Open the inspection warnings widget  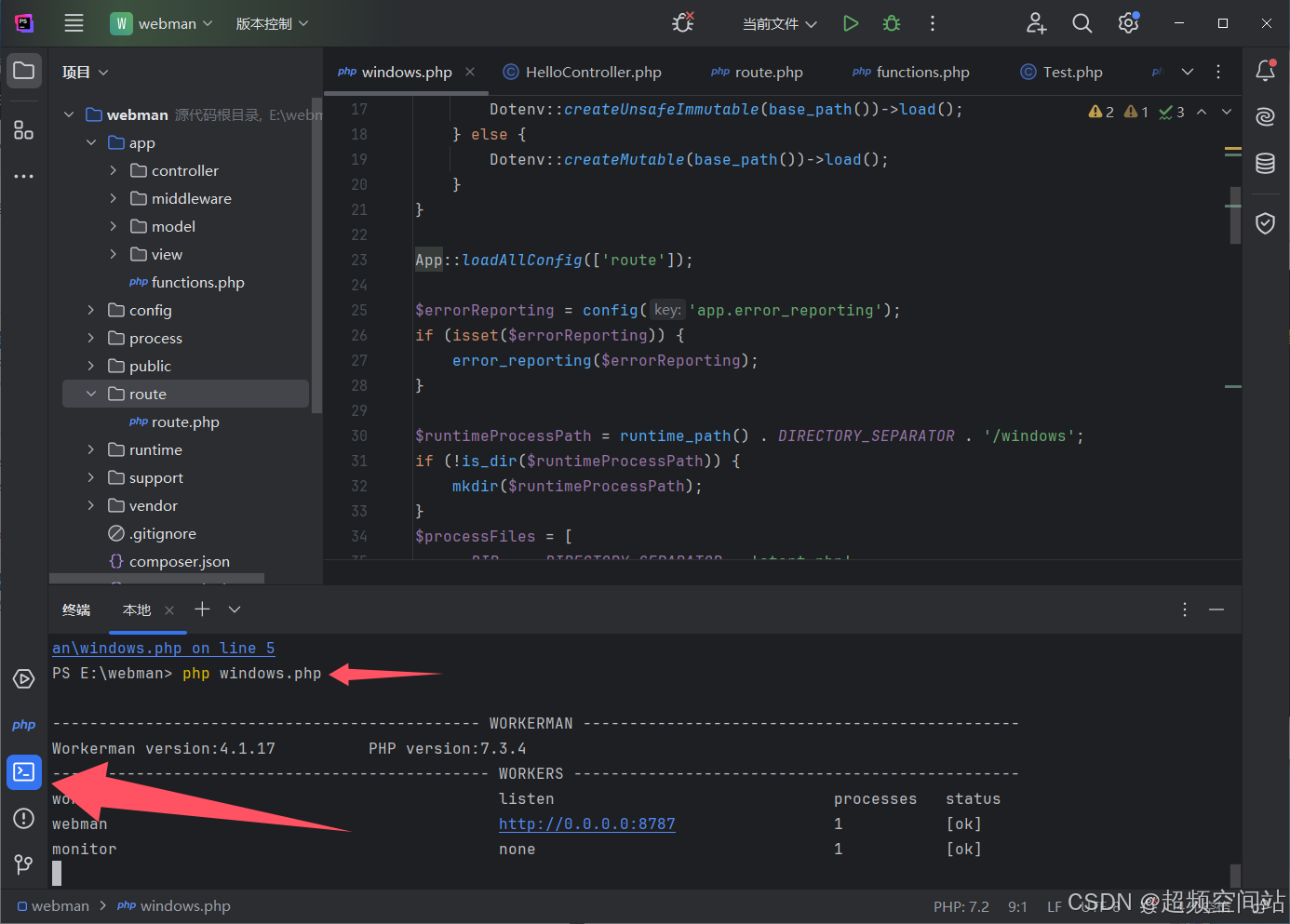click(x=1136, y=112)
